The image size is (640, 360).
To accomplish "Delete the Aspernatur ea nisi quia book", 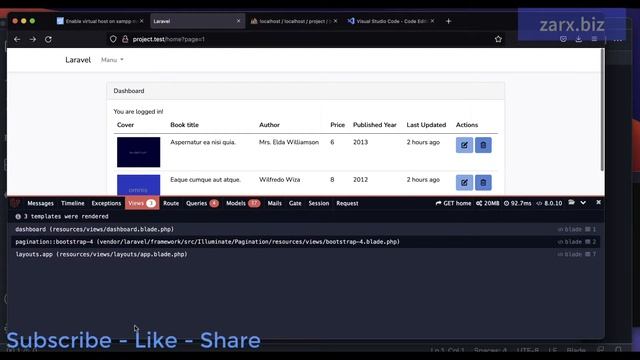I will click(x=483, y=145).
